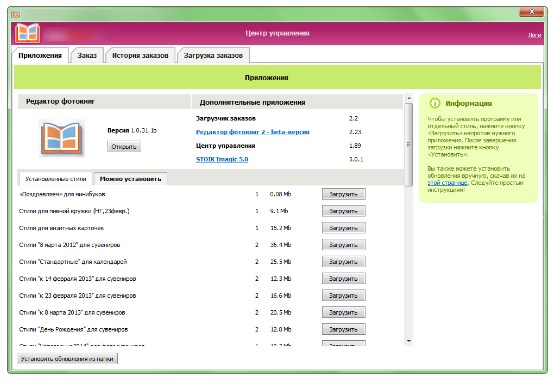Click the "День Рождения" для сувениров row text
This screenshot has width=557, height=385.
coord(73,329)
